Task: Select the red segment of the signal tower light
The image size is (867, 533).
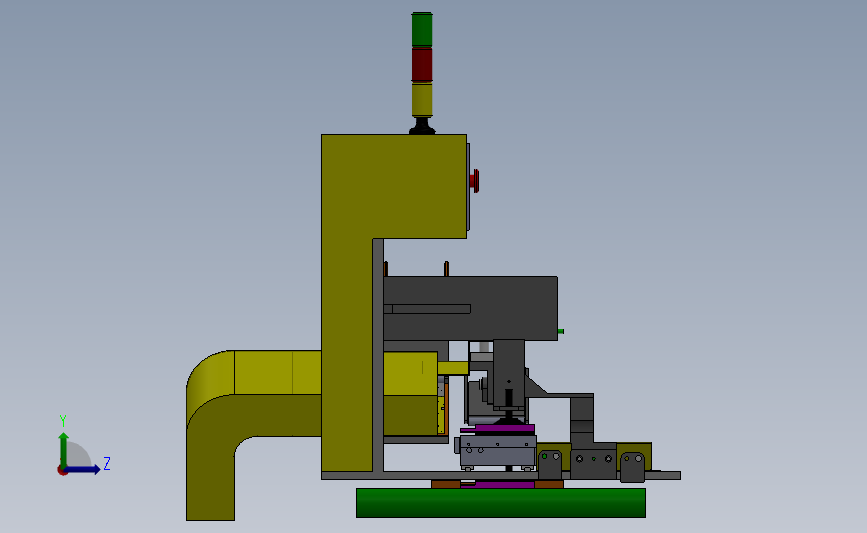Action: click(x=422, y=64)
